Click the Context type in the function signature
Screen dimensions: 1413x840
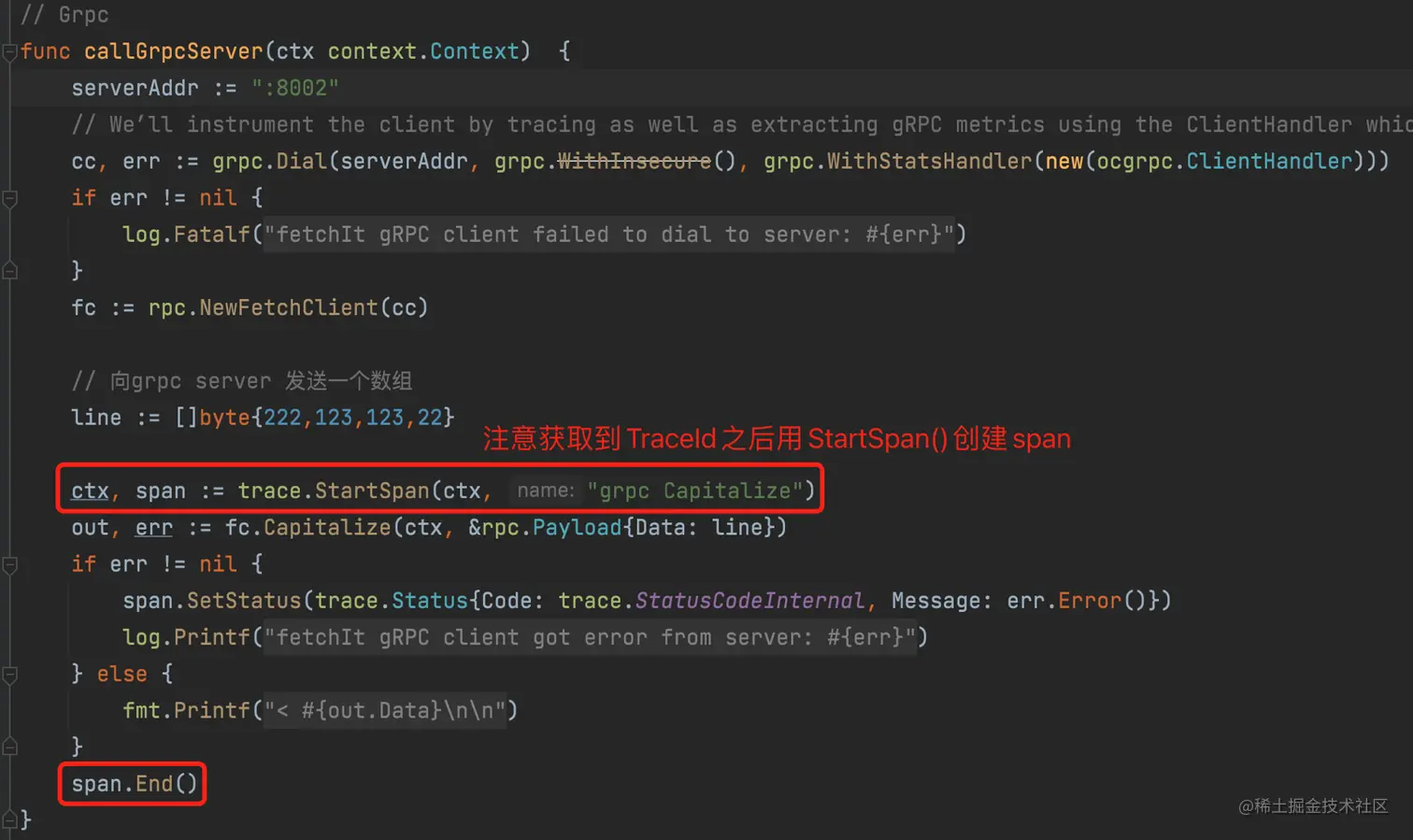click(x=474, y=51)
